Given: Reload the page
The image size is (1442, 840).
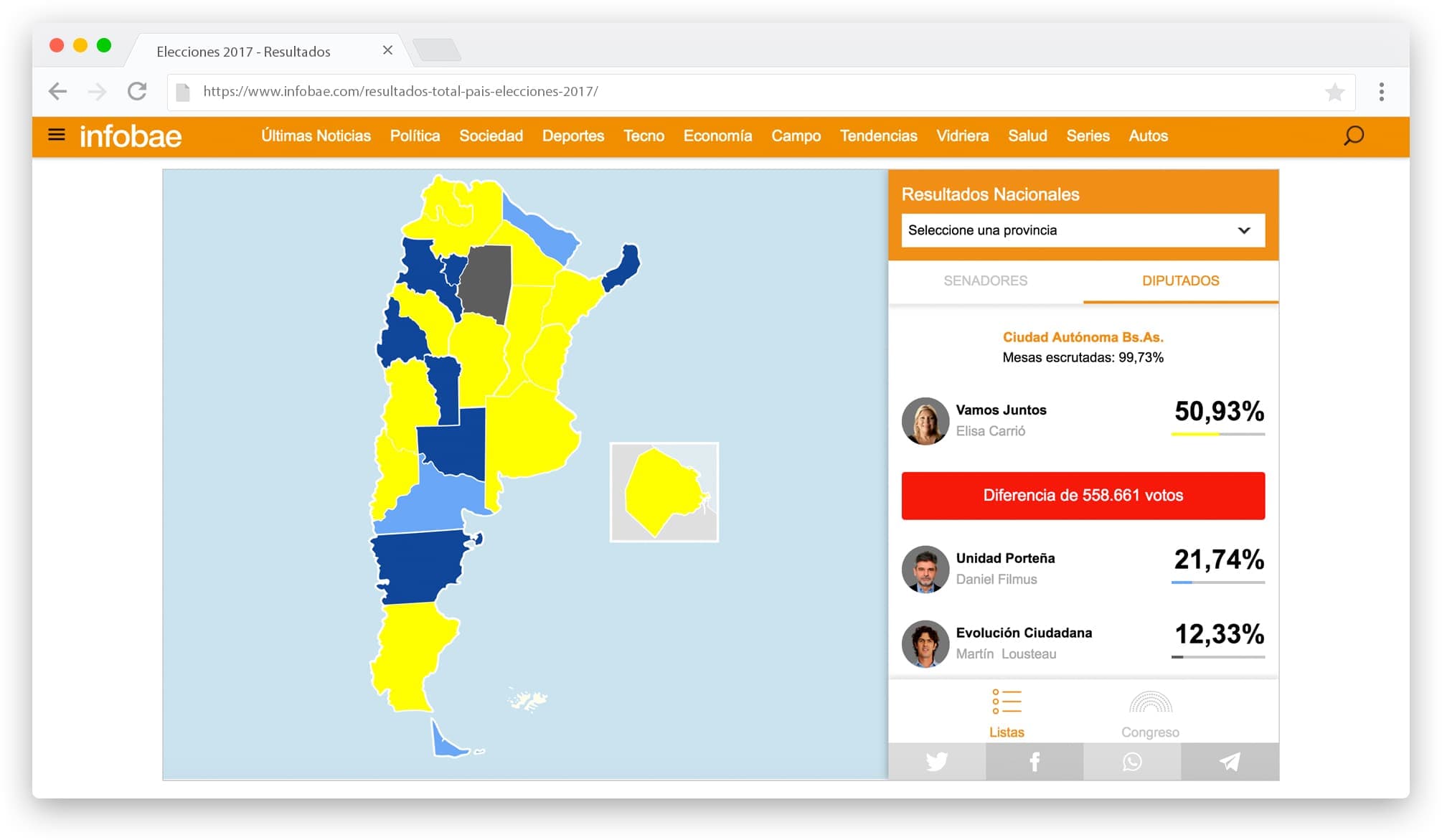Looking at the screenshot, I should (137, 91).
